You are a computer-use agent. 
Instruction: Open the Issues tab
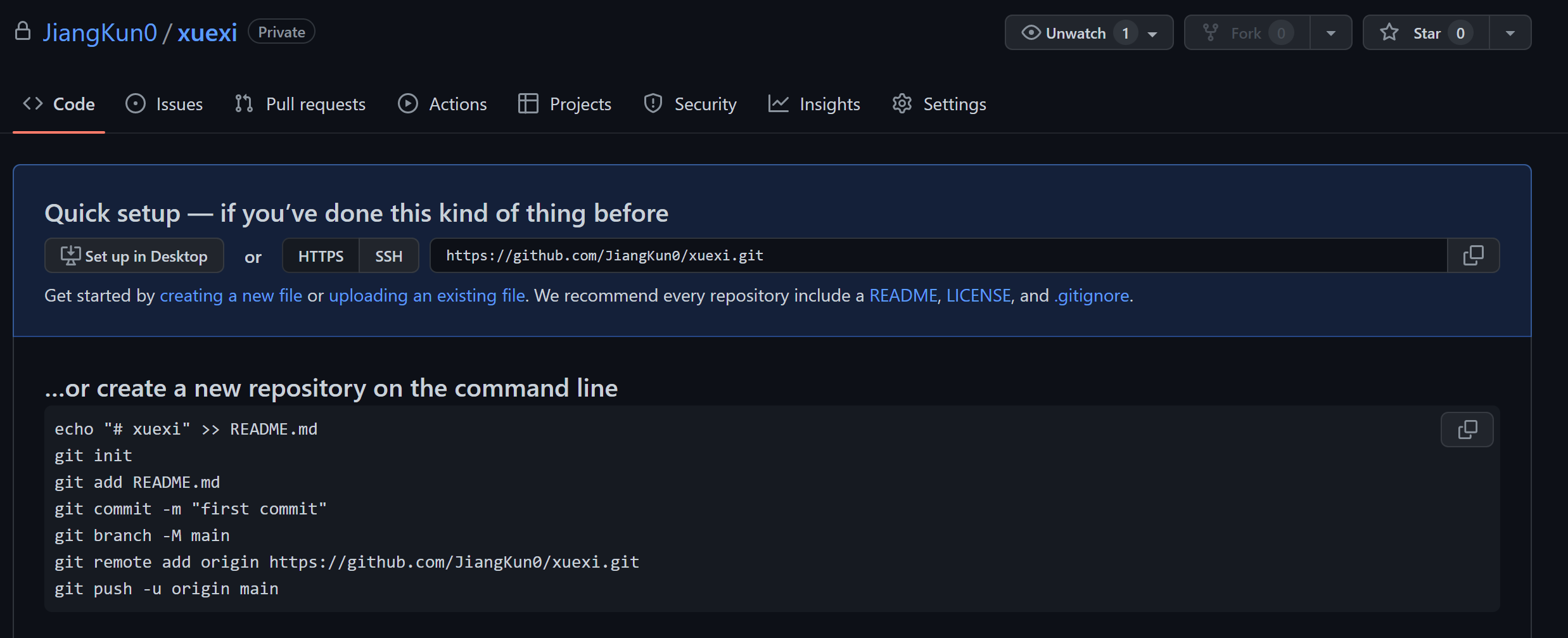tap(164, 104)
